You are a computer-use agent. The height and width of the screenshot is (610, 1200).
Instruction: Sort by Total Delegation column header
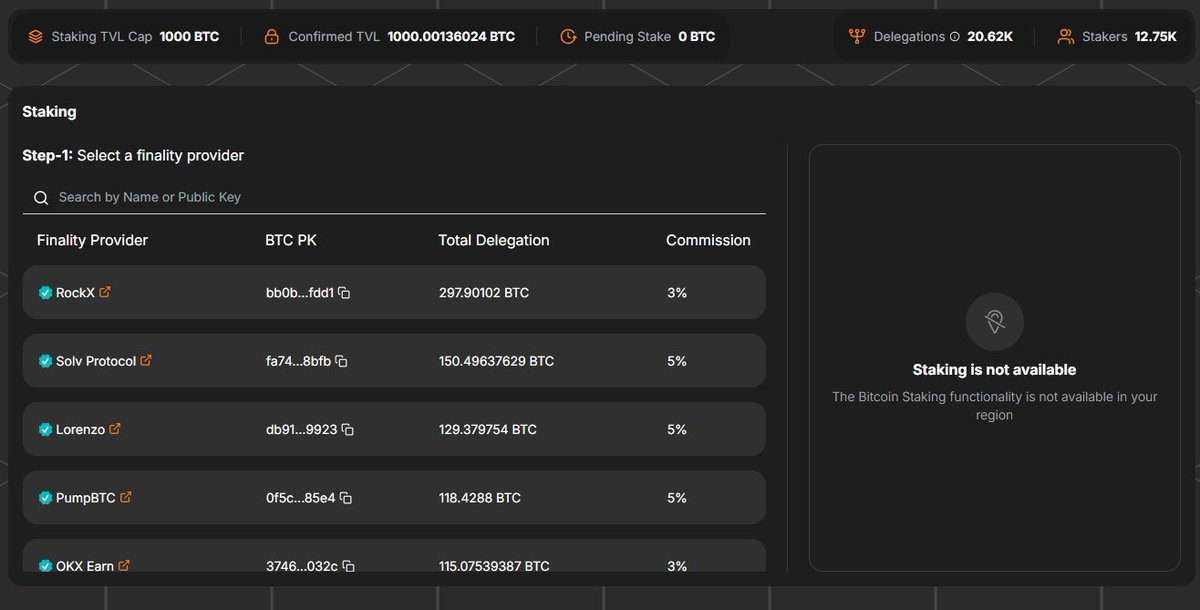(x=494, y=240)
